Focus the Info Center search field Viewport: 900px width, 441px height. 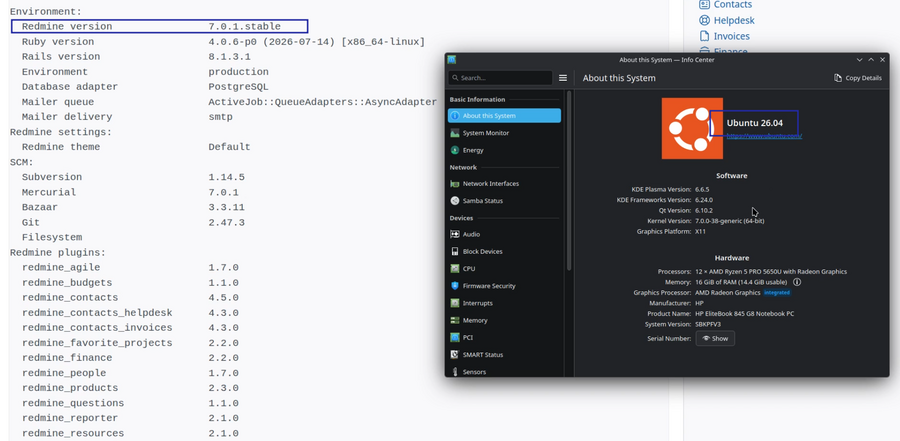(x=501, y=78)
